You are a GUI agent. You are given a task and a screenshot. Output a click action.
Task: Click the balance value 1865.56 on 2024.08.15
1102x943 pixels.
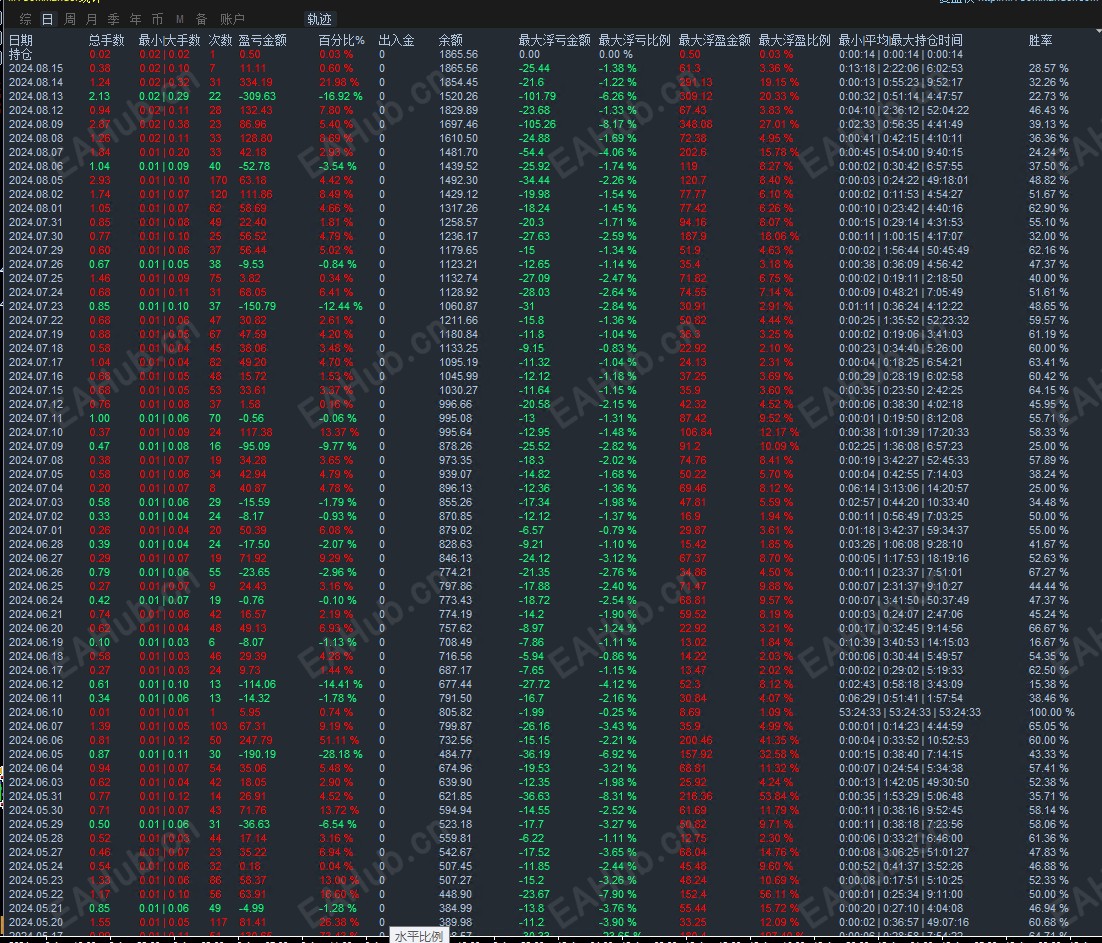458,68
